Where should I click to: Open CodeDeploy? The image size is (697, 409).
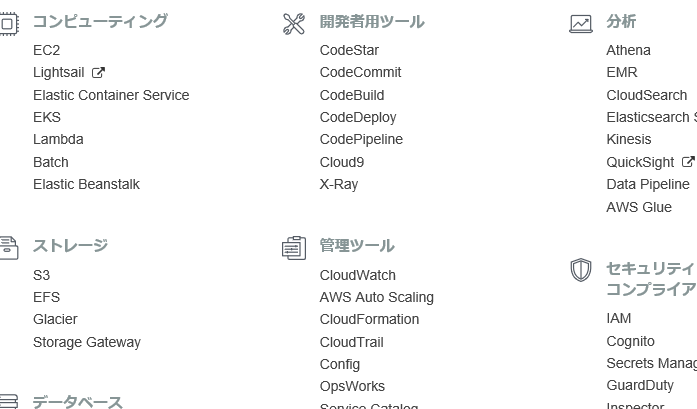pyautogui.click(x=358, y=117)
